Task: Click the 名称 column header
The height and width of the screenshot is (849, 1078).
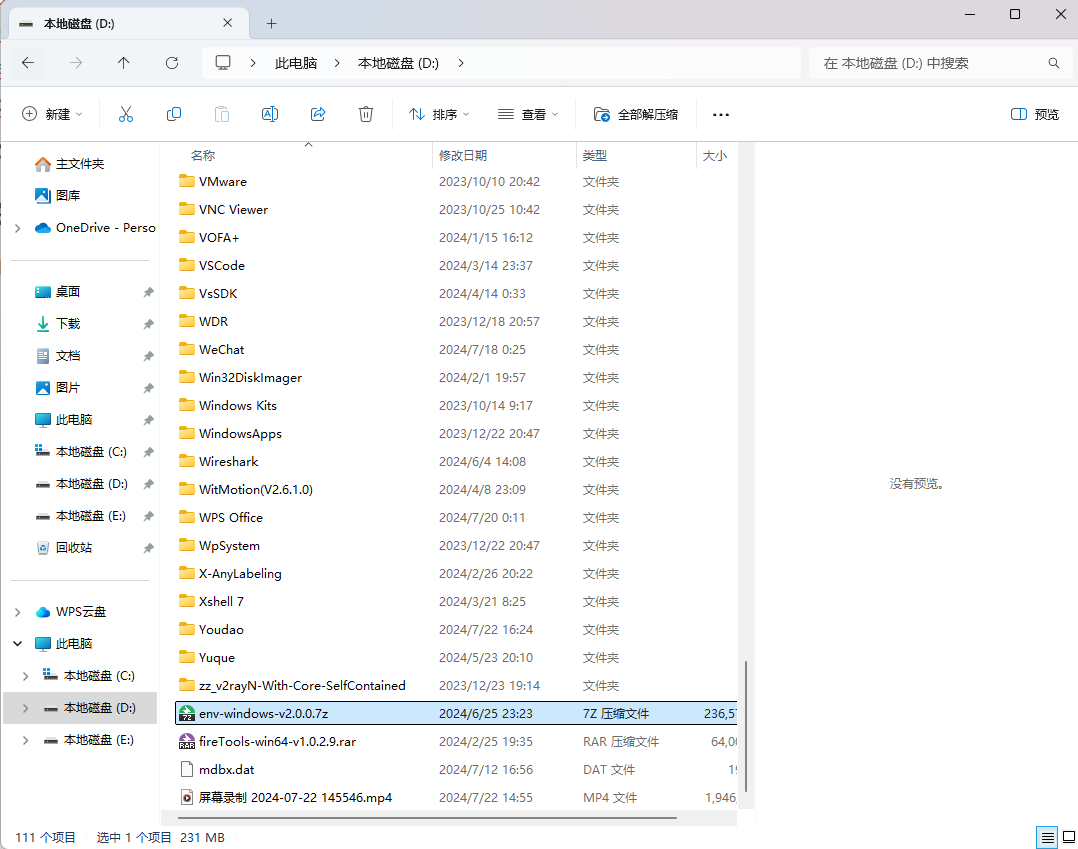Action: point(203,155)
